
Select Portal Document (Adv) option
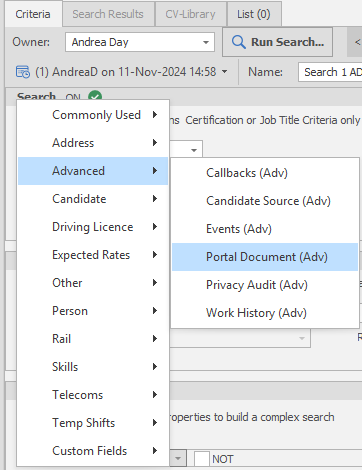[265, 257]
